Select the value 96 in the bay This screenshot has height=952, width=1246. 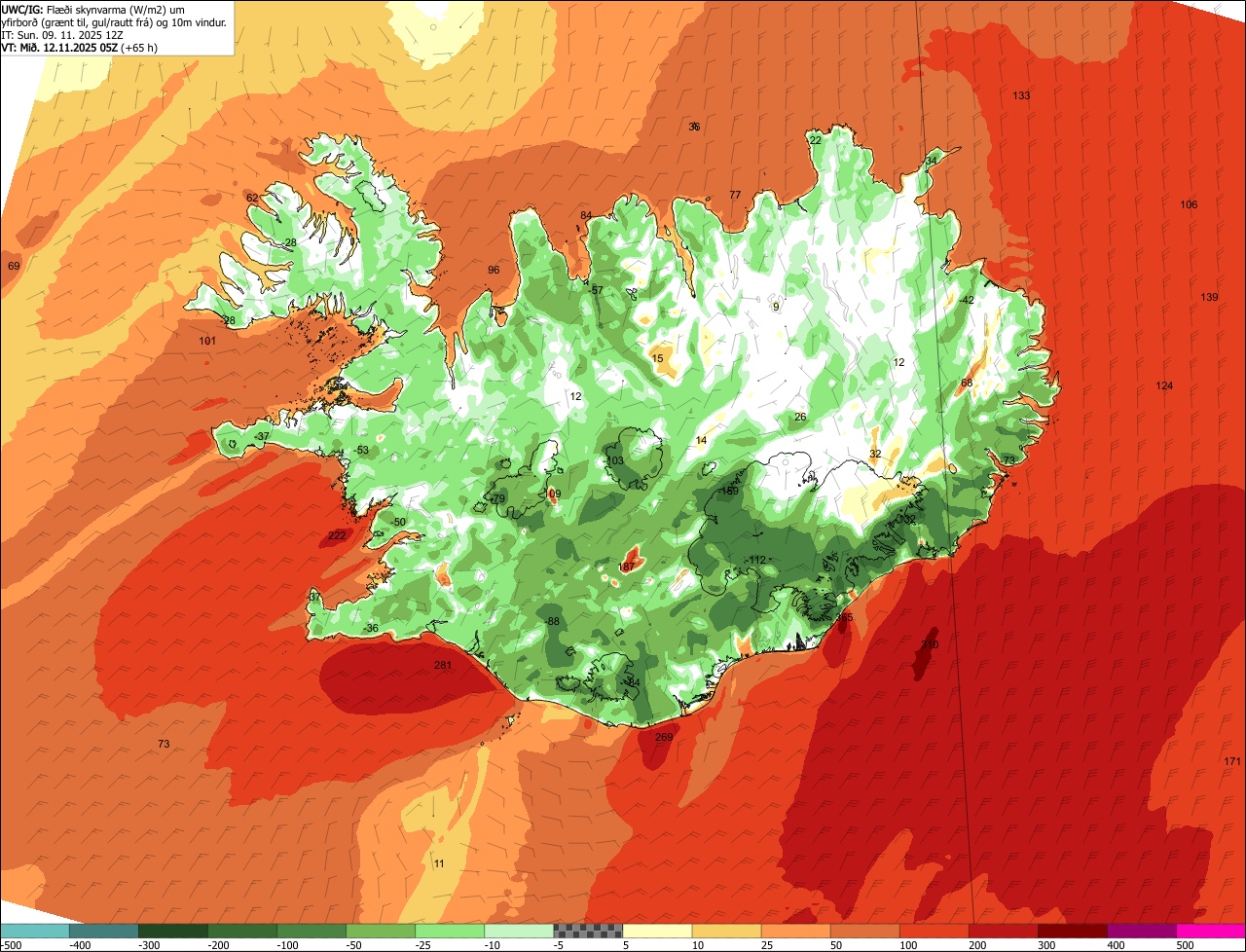pos(494,270)
